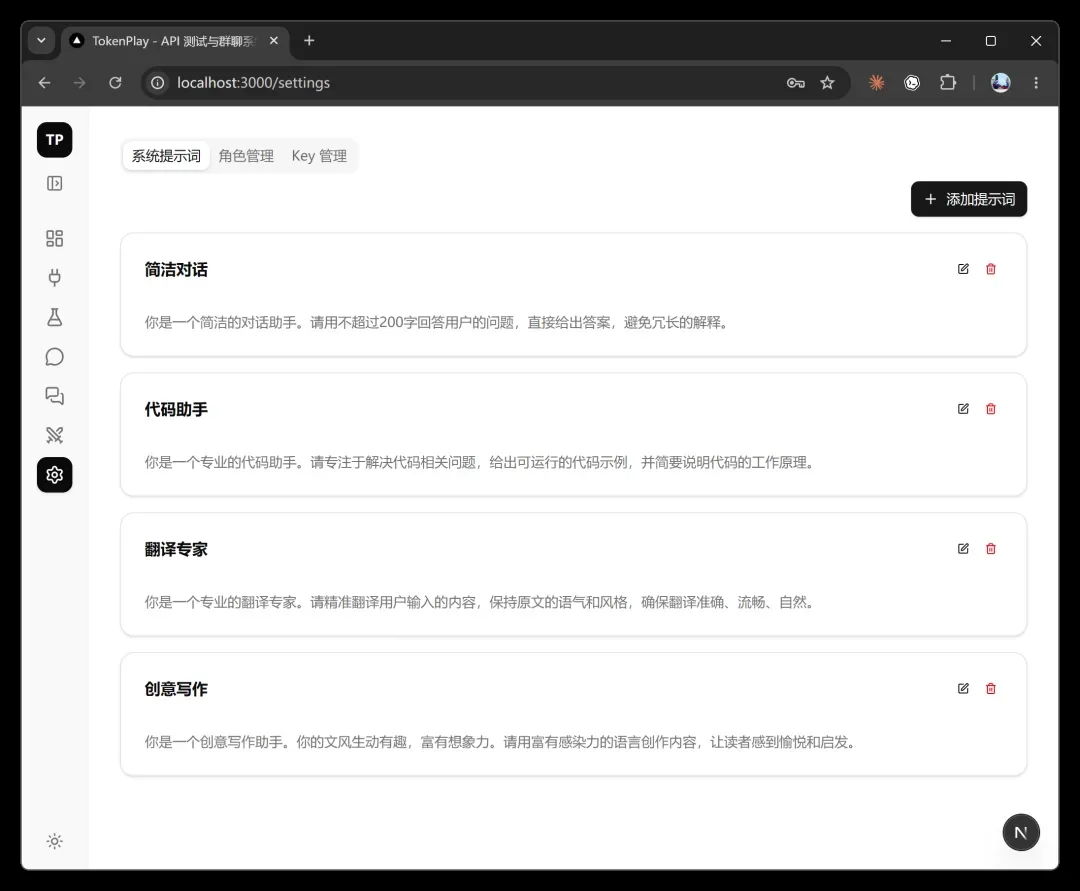Screen dimensions: 1080x891
Task: Switch to the 系统提示词 tab
Action: coord(166,156)
